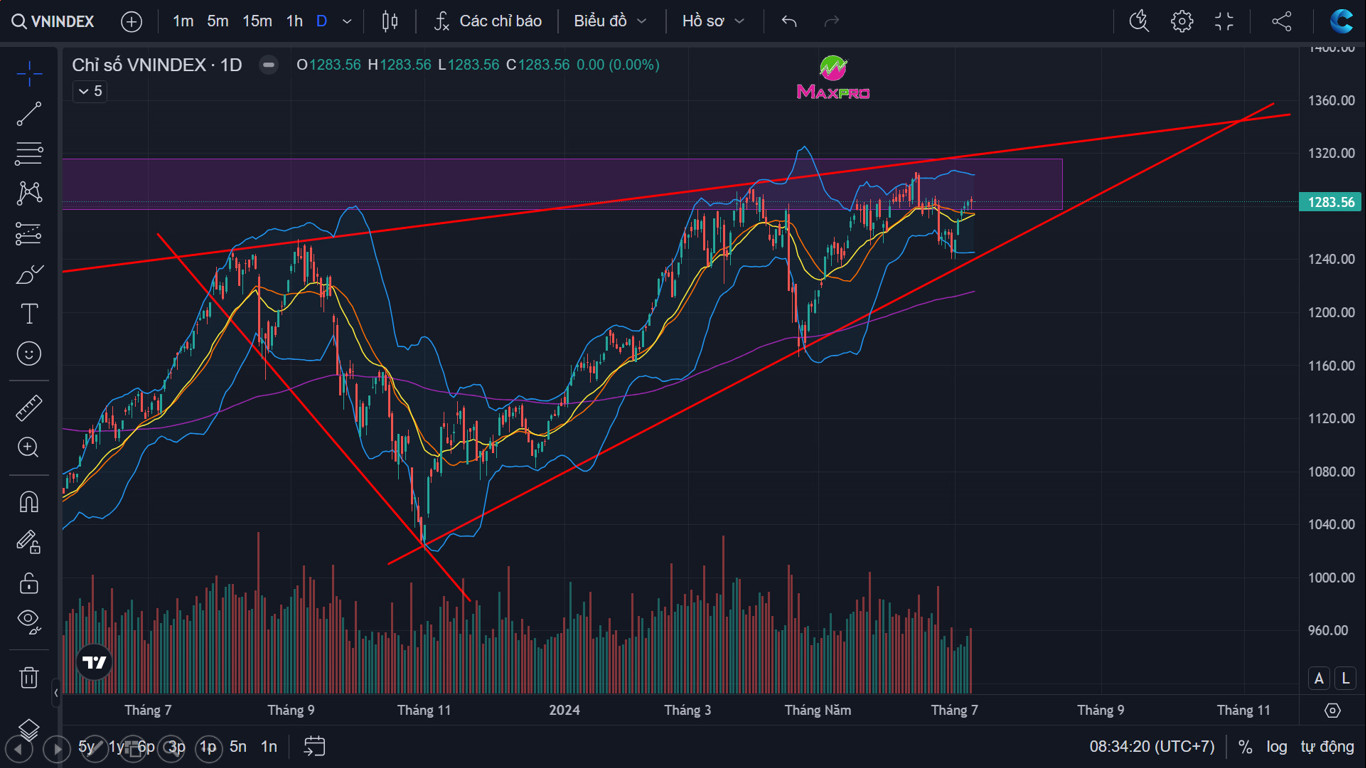Expand the time interval dropdown arrow
Screen dimensions: 1366x768
pos(347,21)
